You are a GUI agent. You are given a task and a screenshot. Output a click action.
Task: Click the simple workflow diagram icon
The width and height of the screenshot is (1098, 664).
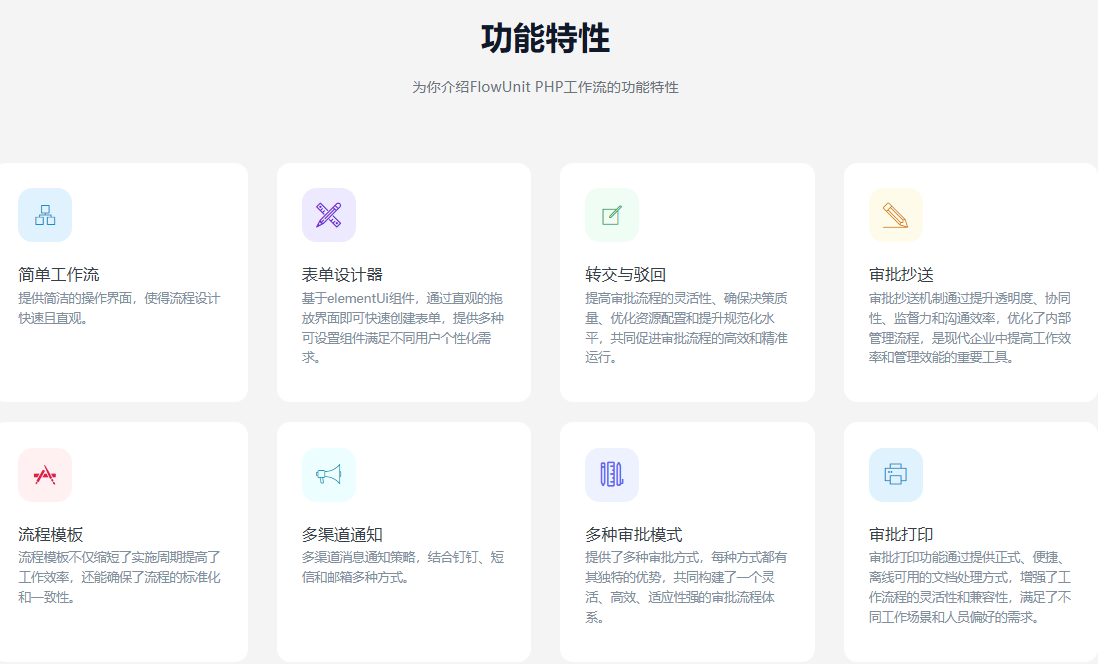click(x=45, y=215)
